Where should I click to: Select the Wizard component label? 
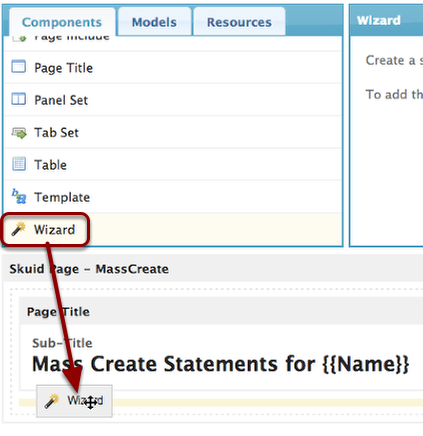click(54, 230)
